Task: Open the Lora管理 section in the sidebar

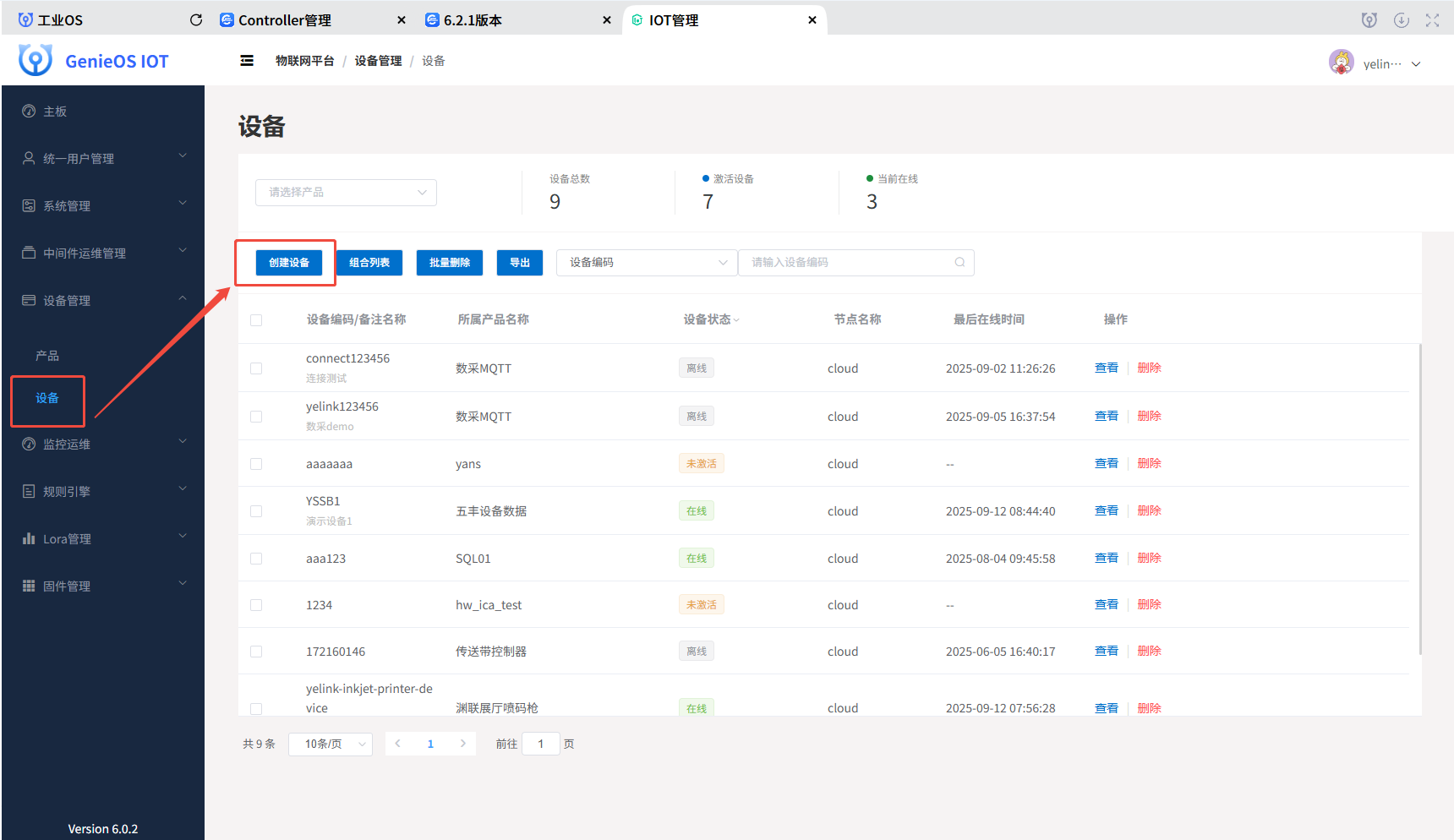Action: pos(68,538)
